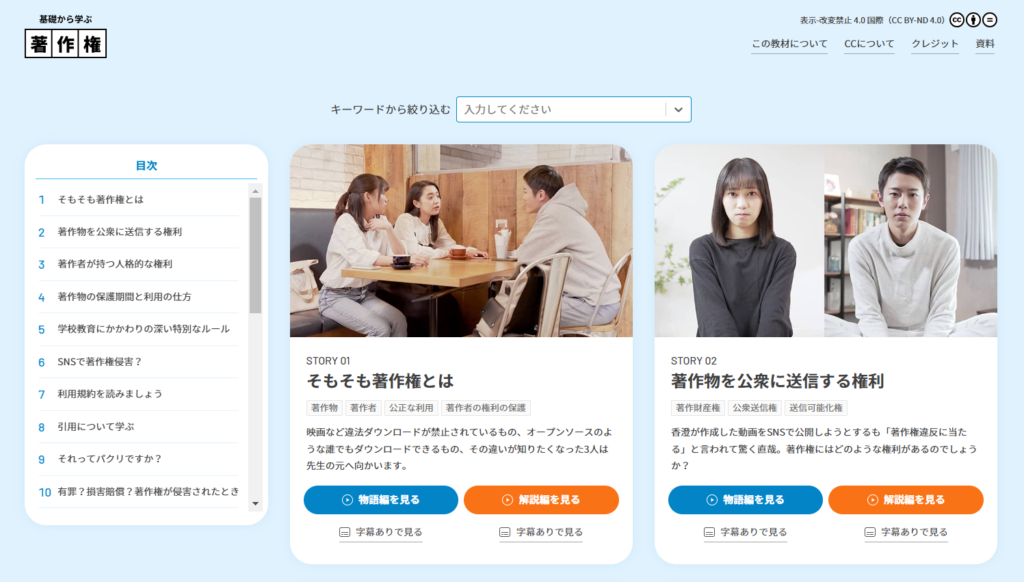Select SNSで著作権侵害？ in the table of contents
The height and width of the screenshot is (582, 1024).
[100, 362]
